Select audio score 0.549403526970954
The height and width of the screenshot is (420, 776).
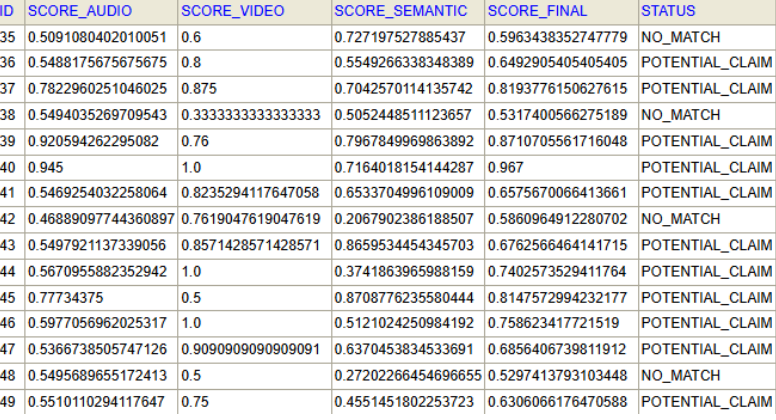97,115
